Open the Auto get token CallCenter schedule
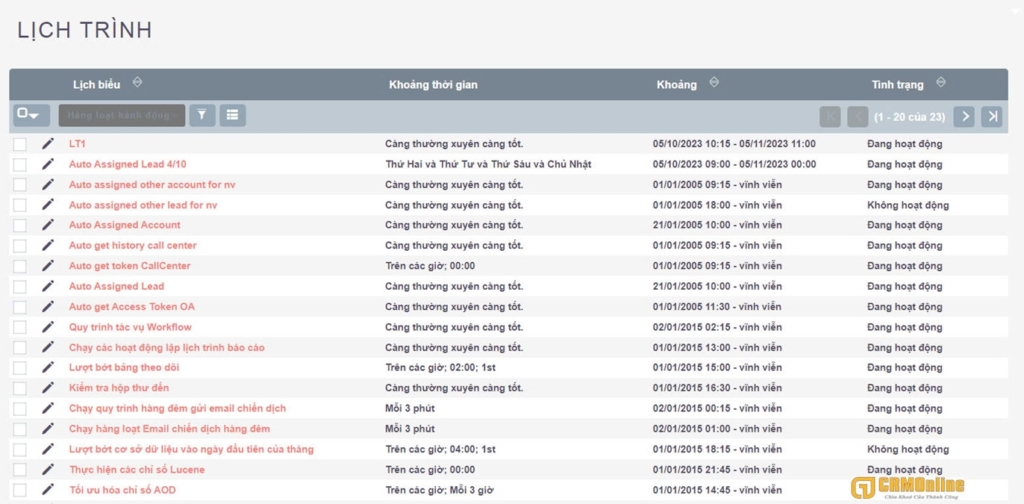This screenshot has width=1024, height=504. [x=129, y=266]
